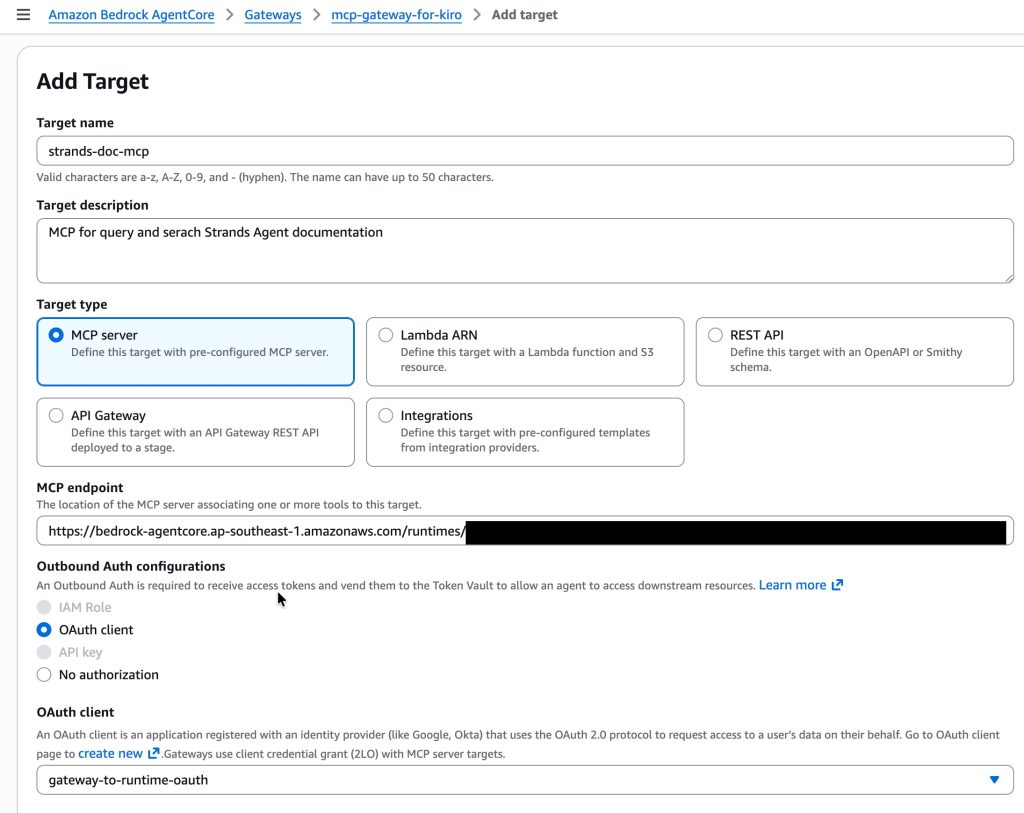Select the MCP server target type
The width and height of the screenshot is (1024, 813).
[x=56, y=336]
